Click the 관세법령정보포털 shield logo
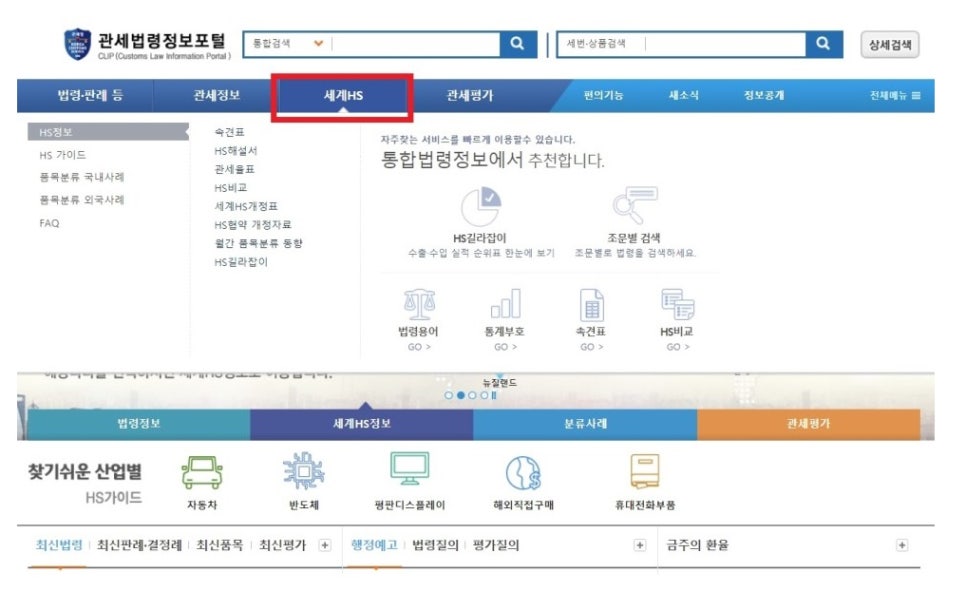Viewport: 966px width, 591px height. (x=78, y=44)
